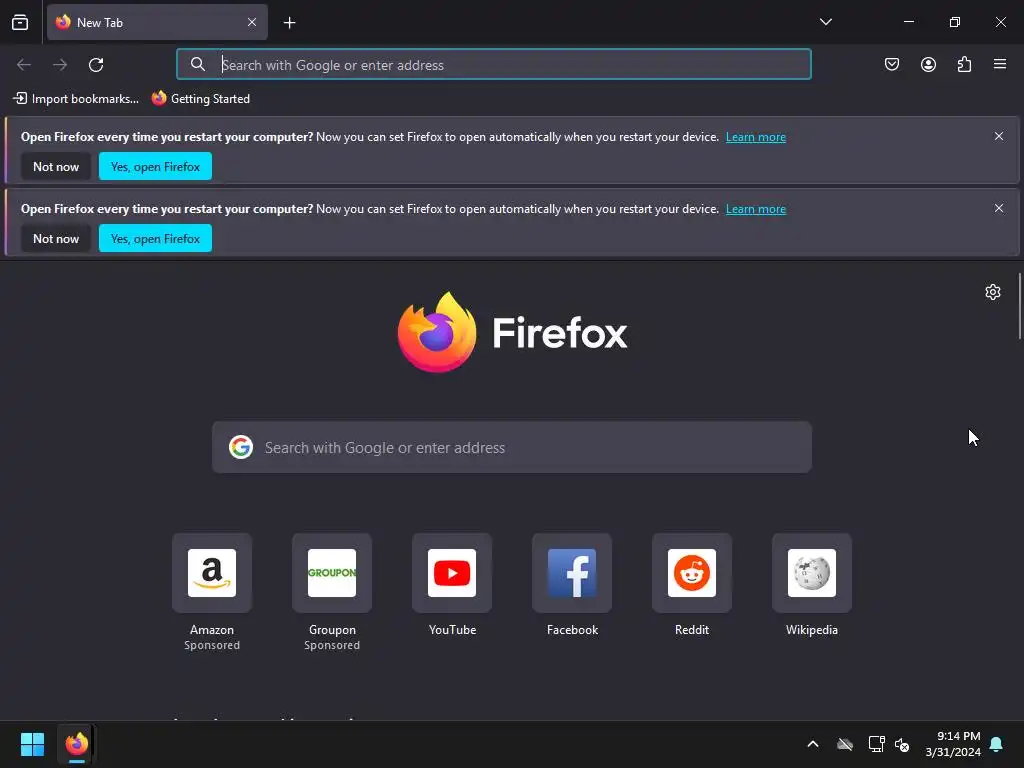Open the Extensions puzzle icon
1024x768 pixels.
964,64
